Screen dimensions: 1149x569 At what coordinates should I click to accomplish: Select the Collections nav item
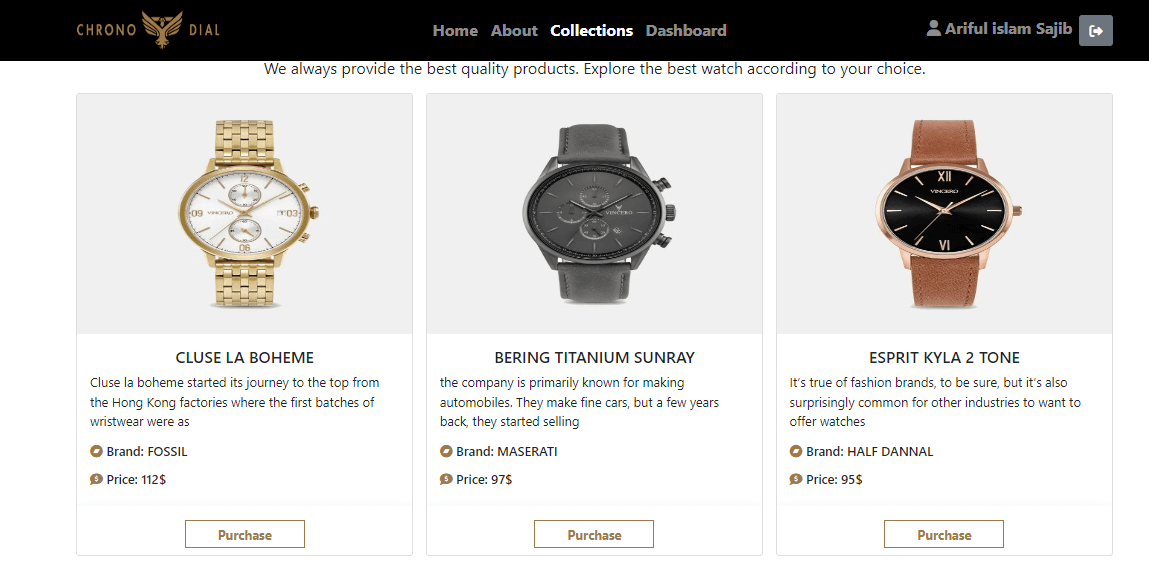(x=591, y=31)
